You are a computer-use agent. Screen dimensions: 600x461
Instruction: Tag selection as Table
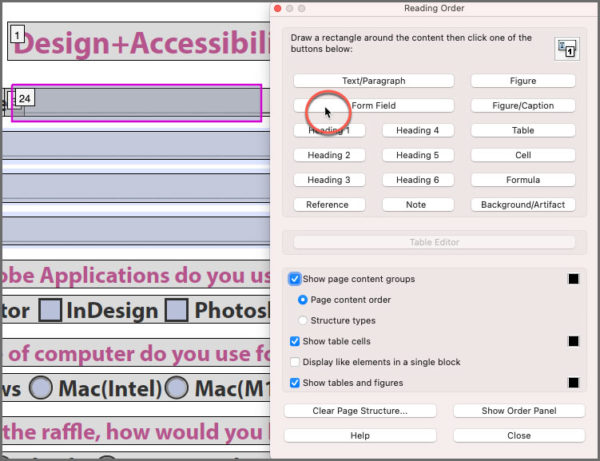[523, 130]
